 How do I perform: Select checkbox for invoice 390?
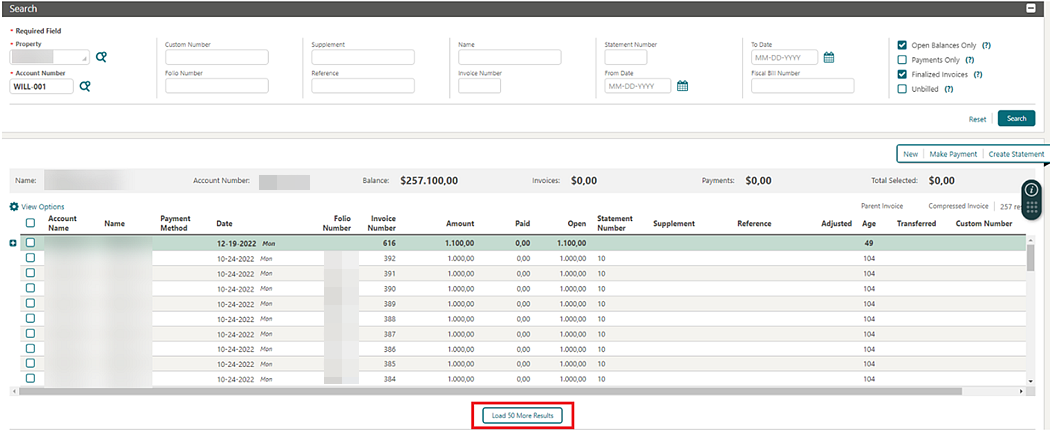coord(30,288)
